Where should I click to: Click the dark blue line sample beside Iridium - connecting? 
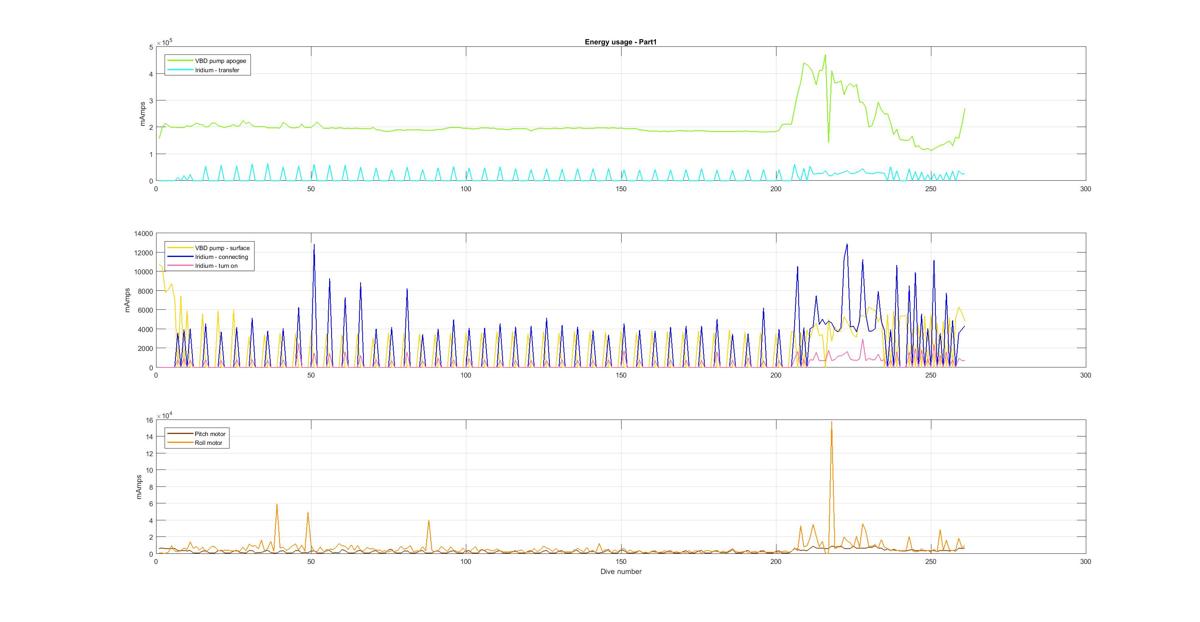tap(180, 257)
